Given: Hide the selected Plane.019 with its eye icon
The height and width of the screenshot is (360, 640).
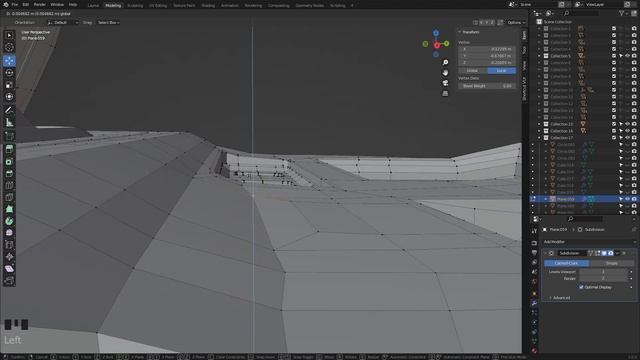Looking at the screenshot, I should point(627,199).
